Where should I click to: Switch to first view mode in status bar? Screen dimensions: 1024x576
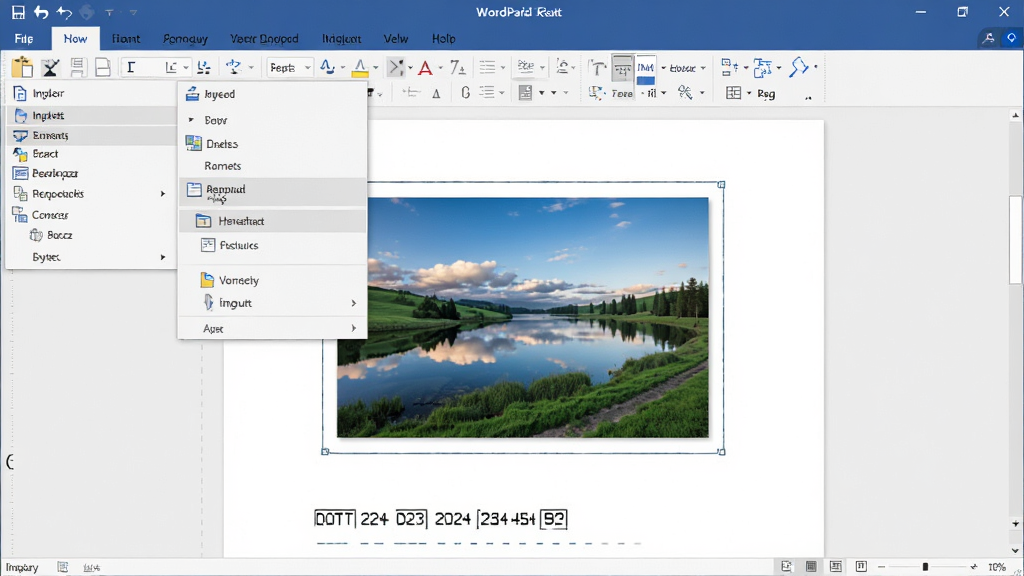tap(787, 566)
